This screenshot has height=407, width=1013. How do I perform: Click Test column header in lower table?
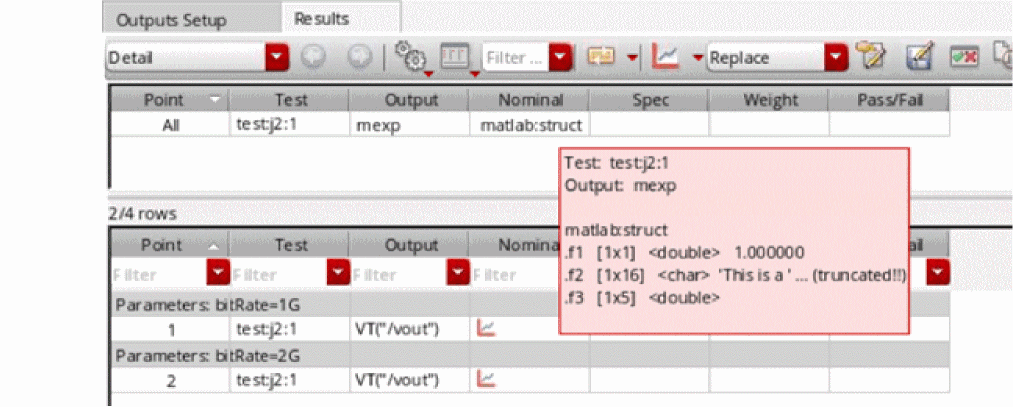click(289, 245)
